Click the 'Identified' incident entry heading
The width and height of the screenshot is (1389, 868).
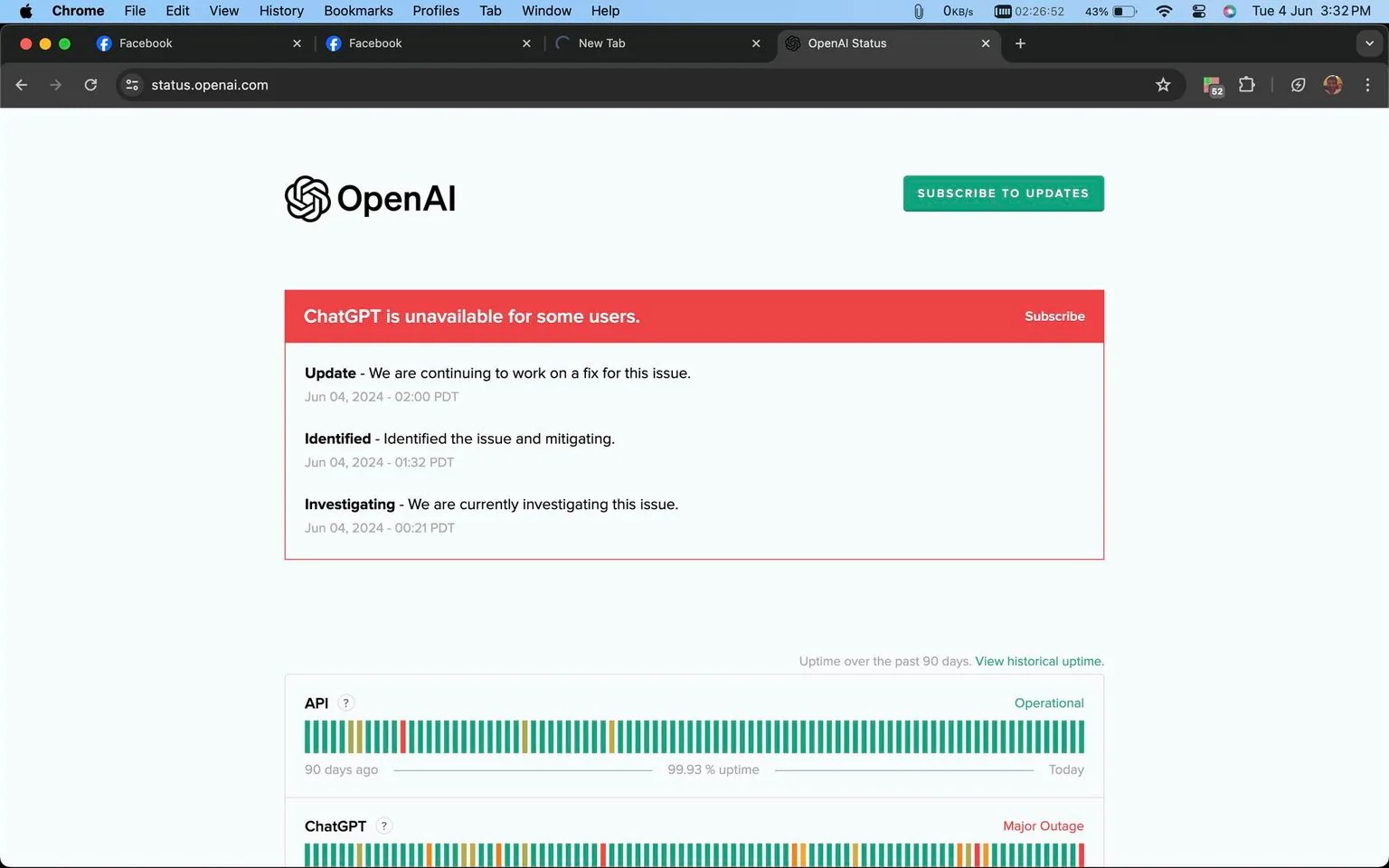tap(337, 439)
